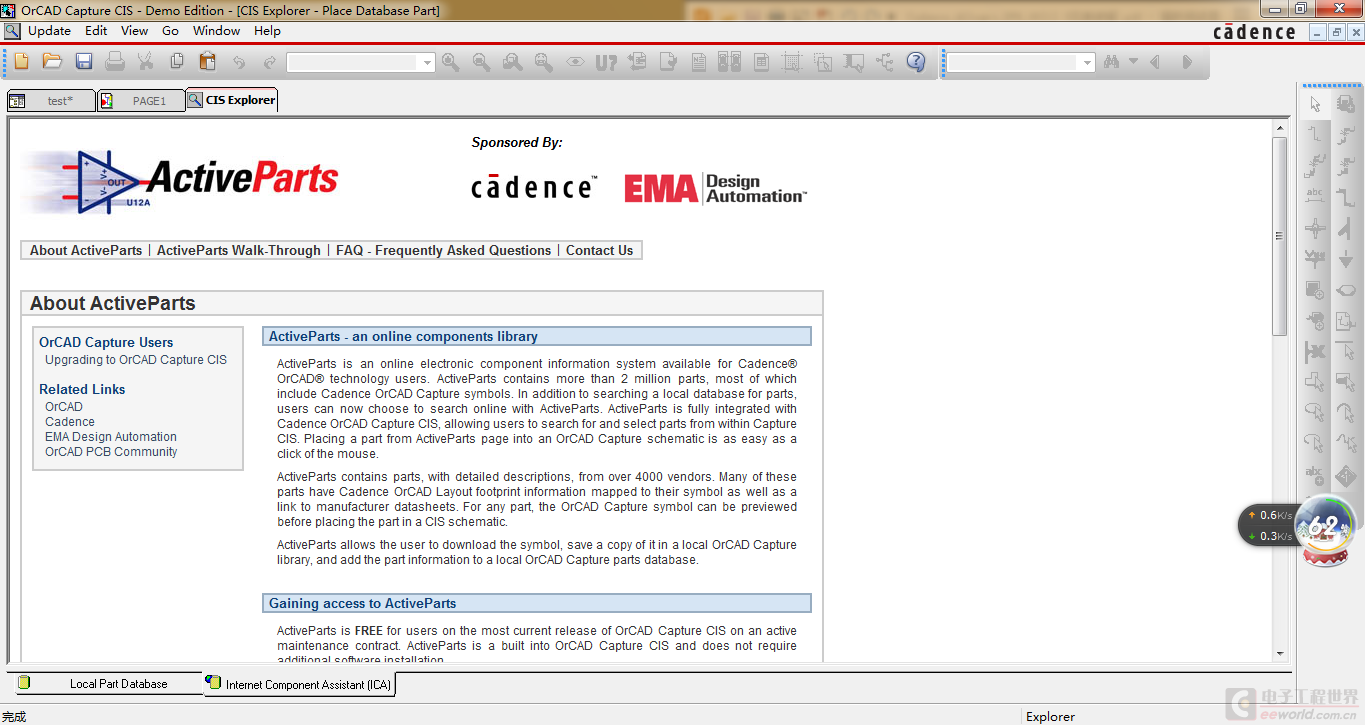Follow the EMA Design Automation related link
The image size is (1365, 727).
(x=111, y=437)
